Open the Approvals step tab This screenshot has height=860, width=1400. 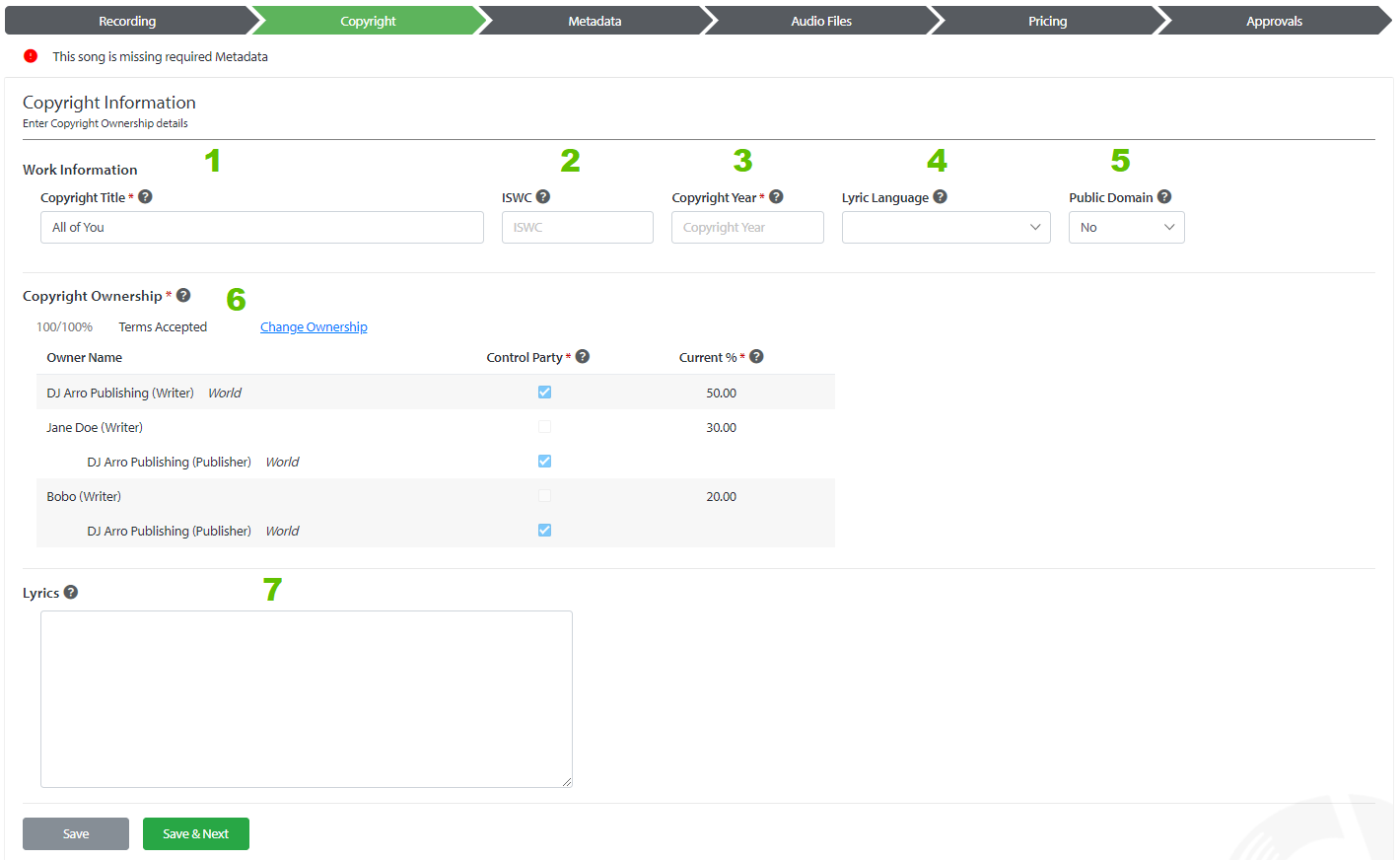1274,21
